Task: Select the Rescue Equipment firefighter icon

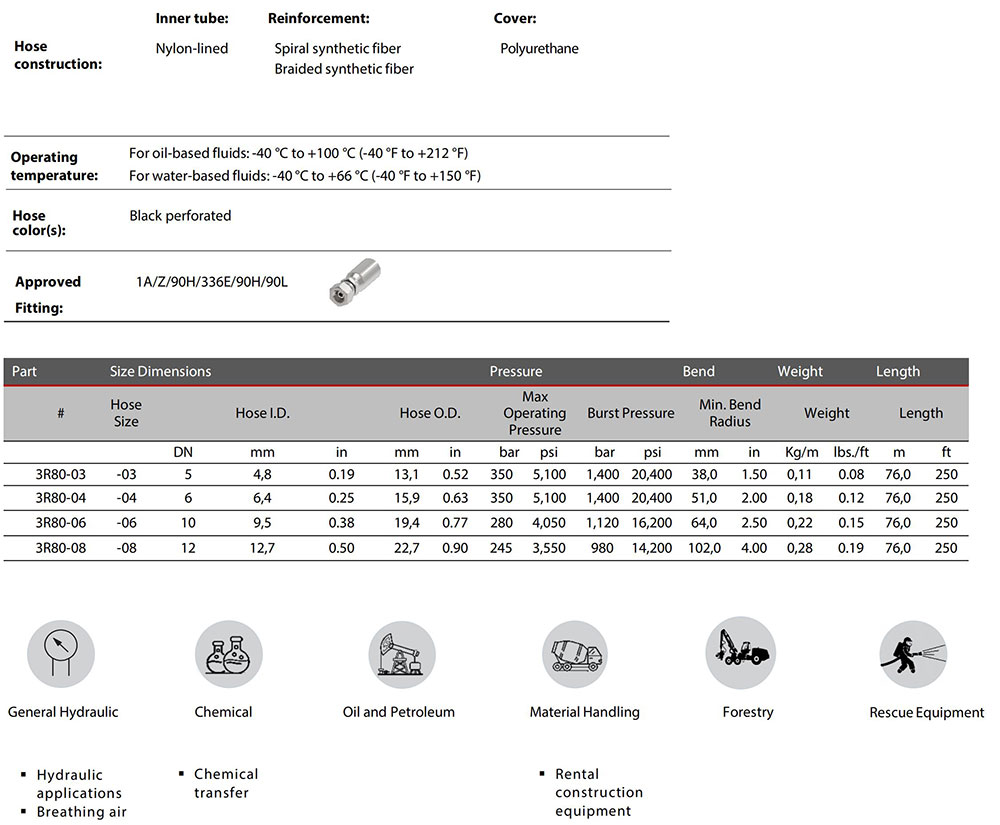Action: (913, 654)
